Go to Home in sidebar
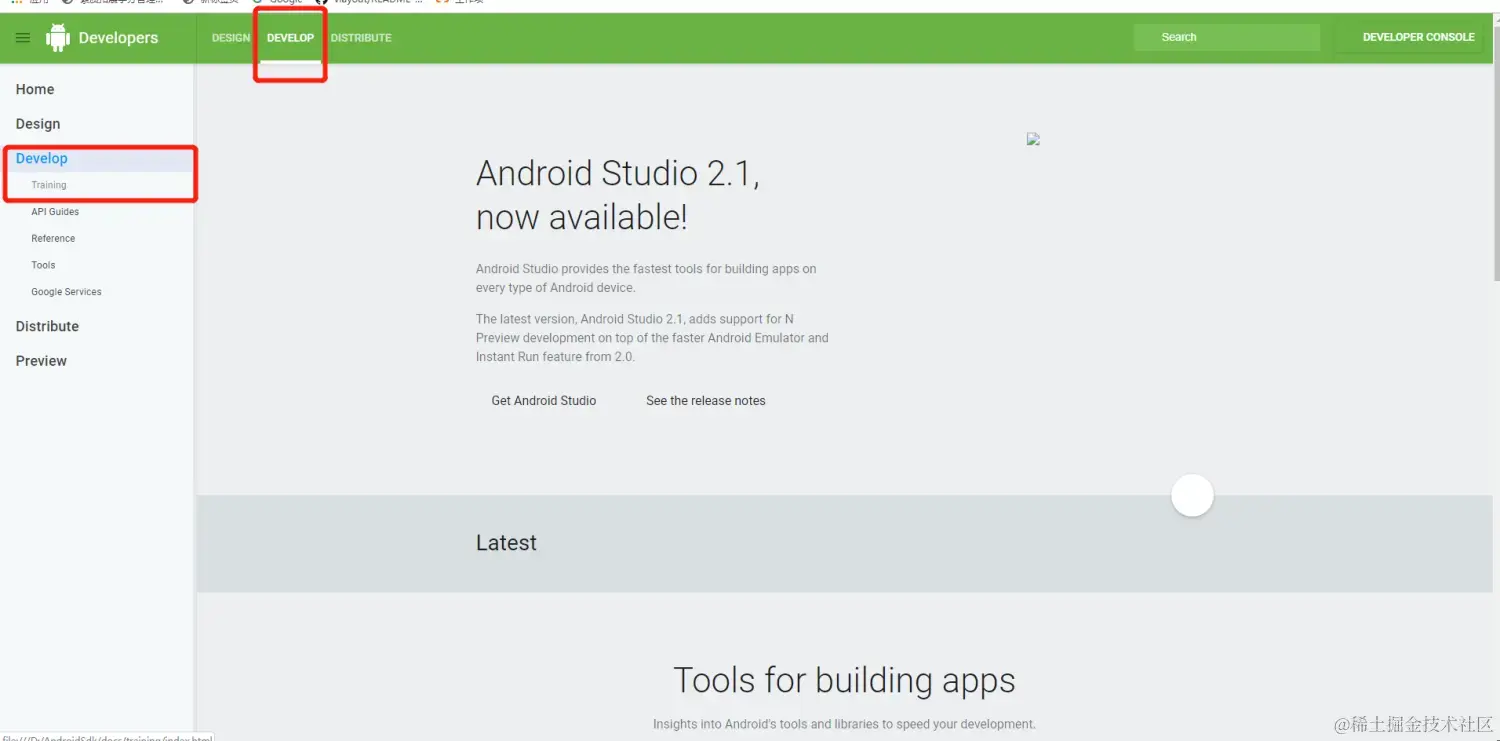 (35, 89)
